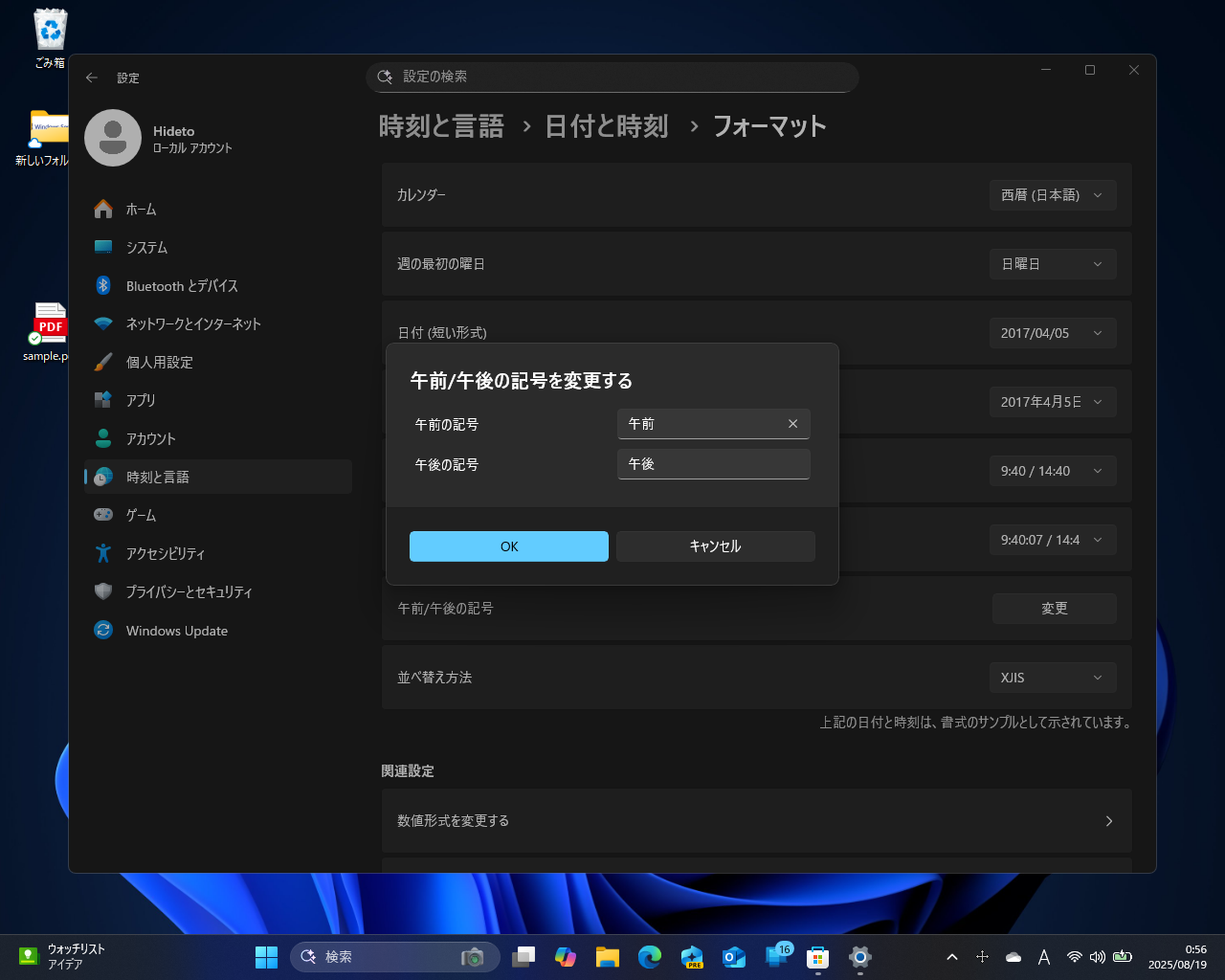Image resolution: width=1225 pixels, height=980 pixels.
Task: Click inside the 午後の記号 text field
Action: click(x=713, y=464)
